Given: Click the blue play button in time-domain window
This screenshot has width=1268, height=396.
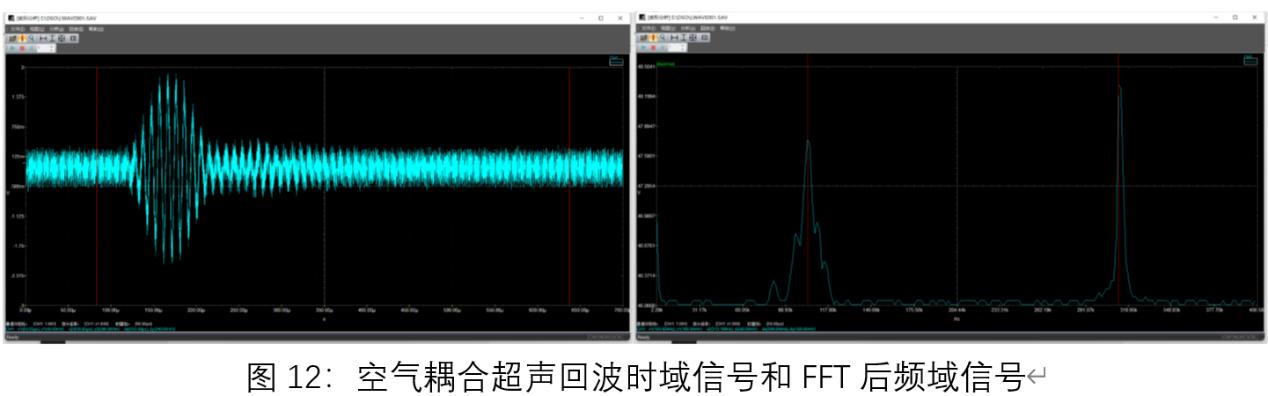Looking at the screenshot, I should [12, 48].
